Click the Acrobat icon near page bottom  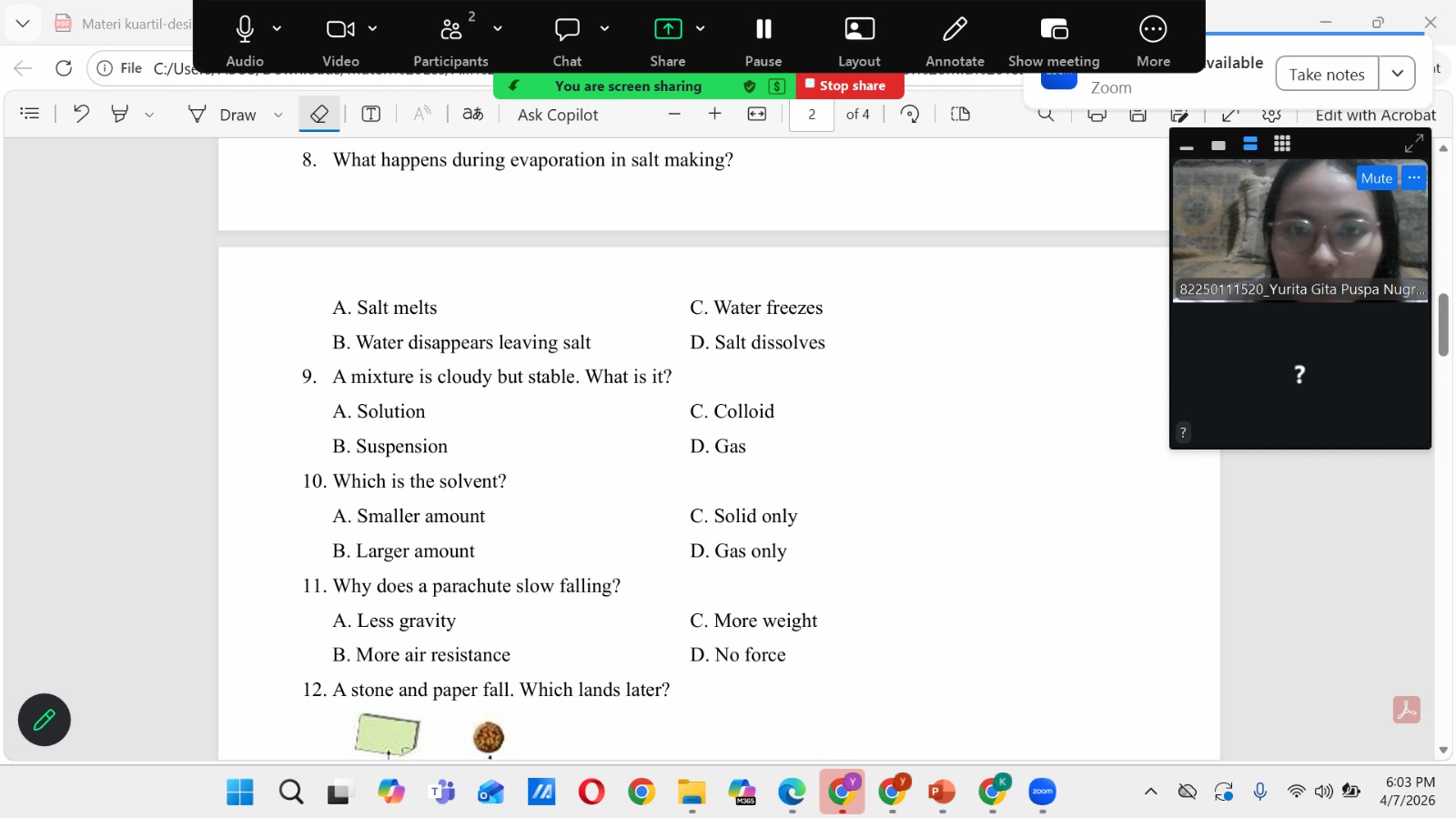pyautogui.click(x=1406, y=710)
